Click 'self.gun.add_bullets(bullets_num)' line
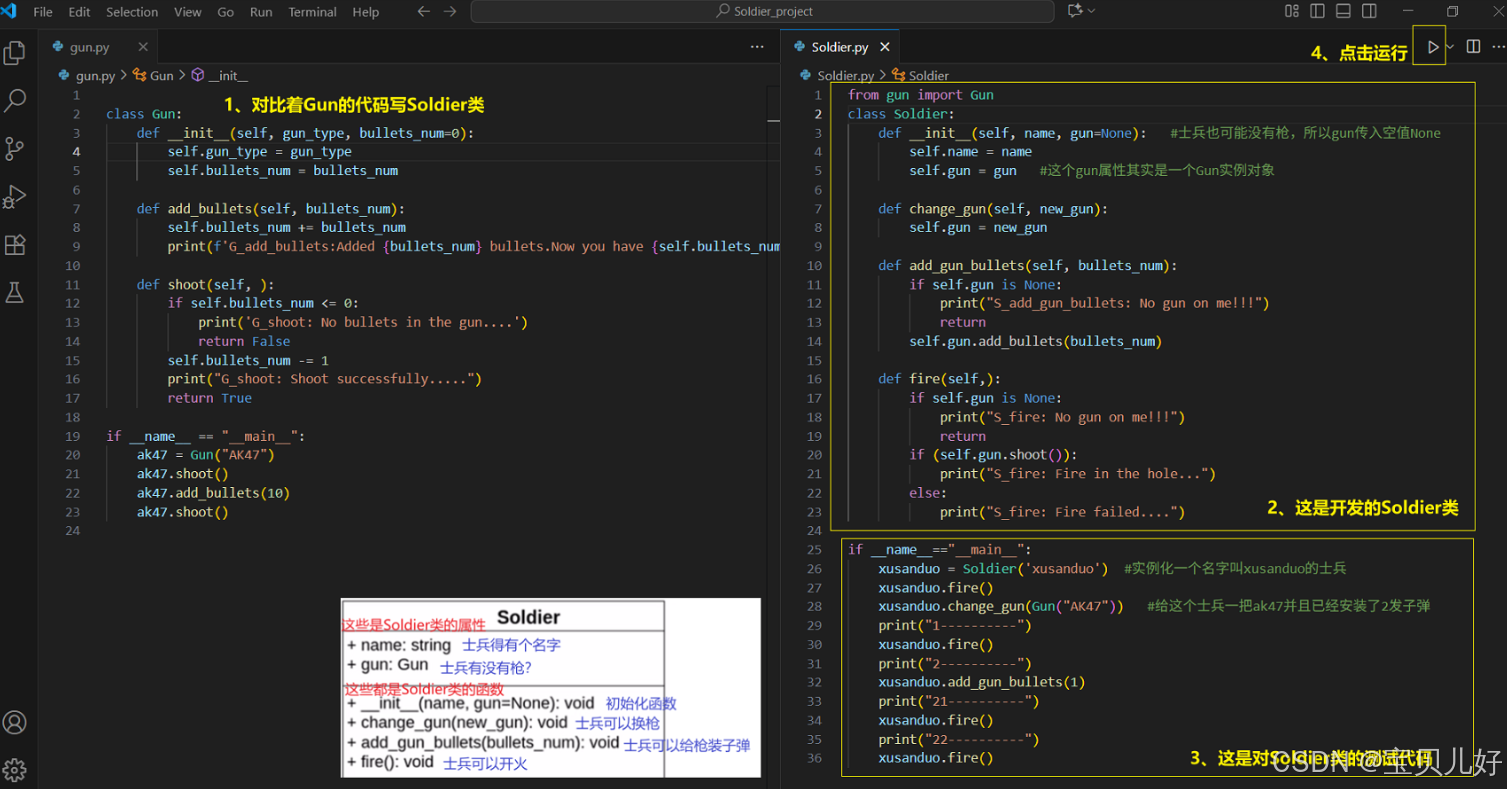The width and height of the screenshot is (1507, 789). (1035, 341)
